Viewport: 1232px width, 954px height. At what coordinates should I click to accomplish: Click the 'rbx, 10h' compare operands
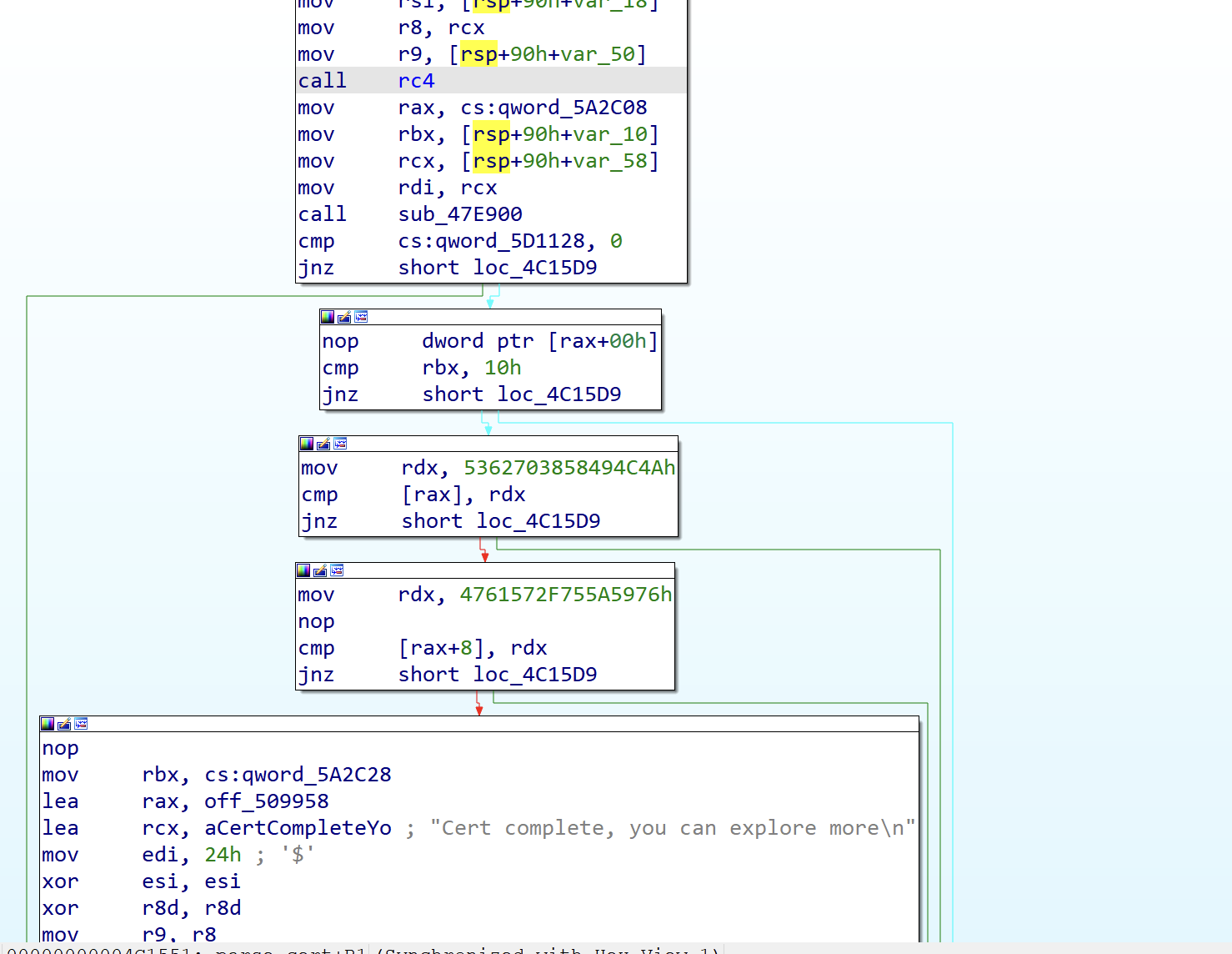[472, 368]
